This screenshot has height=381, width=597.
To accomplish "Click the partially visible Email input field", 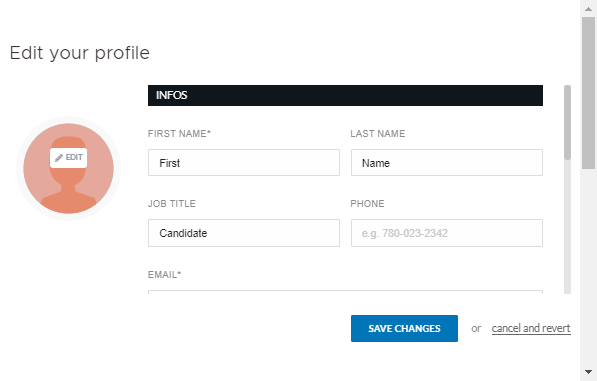I will [345, 292].
